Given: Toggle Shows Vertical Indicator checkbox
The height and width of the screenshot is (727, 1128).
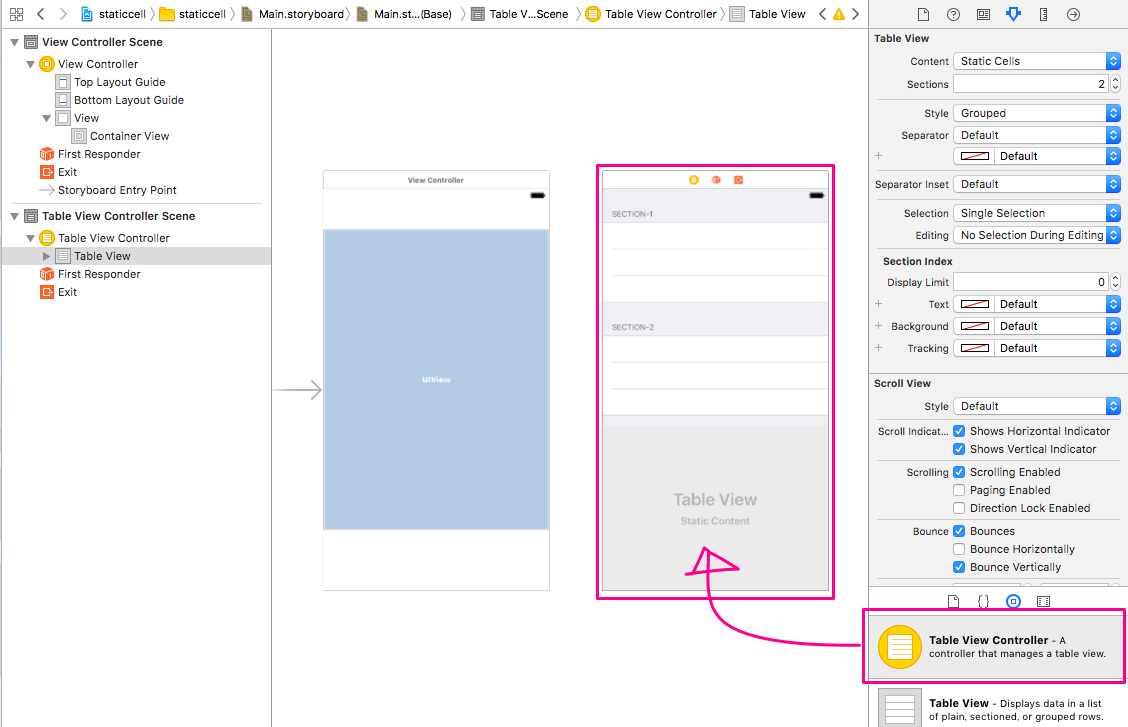Looking at the screenshot, I should (x=959, y=449).
